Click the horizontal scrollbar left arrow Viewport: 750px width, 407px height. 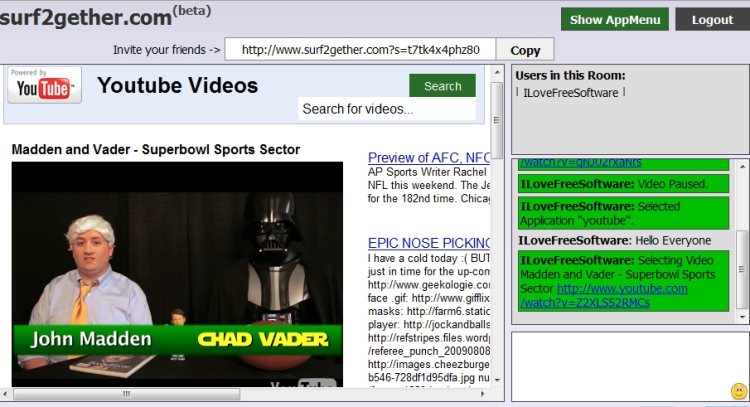click(x=5, y=394)
